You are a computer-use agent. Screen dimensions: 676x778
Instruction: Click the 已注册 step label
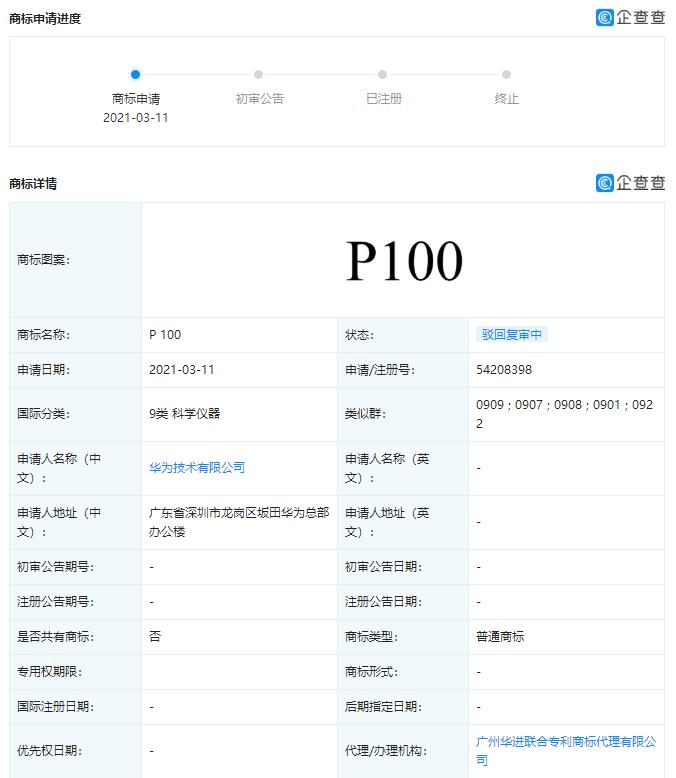[383, 99]
